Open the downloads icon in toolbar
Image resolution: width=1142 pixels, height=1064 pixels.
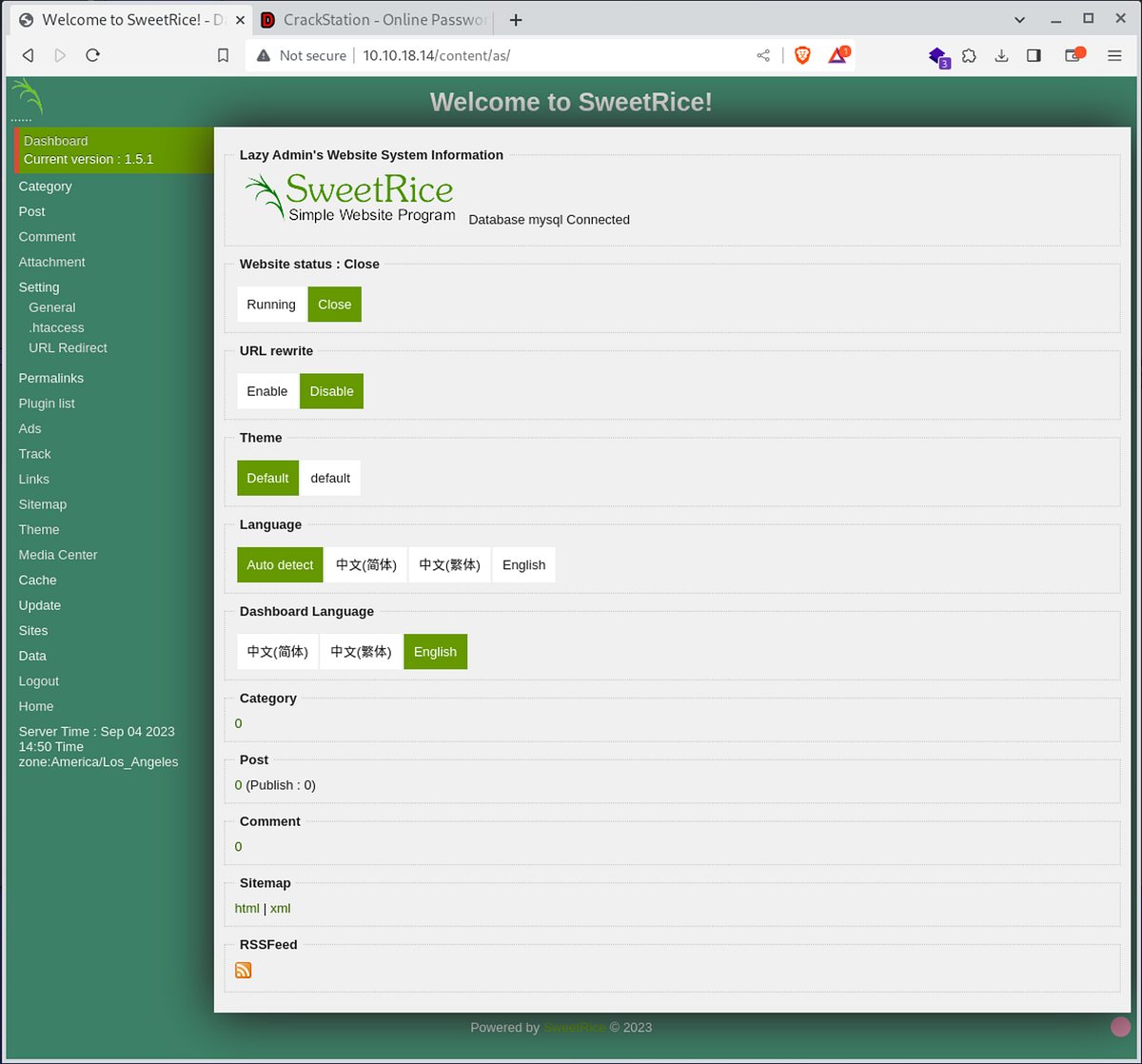[1001, 56]
